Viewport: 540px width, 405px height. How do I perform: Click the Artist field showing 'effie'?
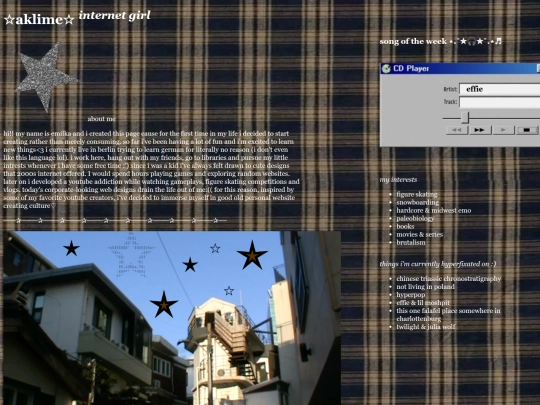(500, 89)
